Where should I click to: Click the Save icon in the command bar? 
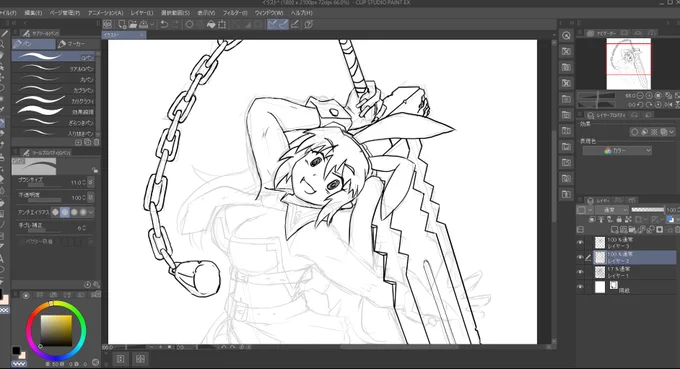[143, 24]
